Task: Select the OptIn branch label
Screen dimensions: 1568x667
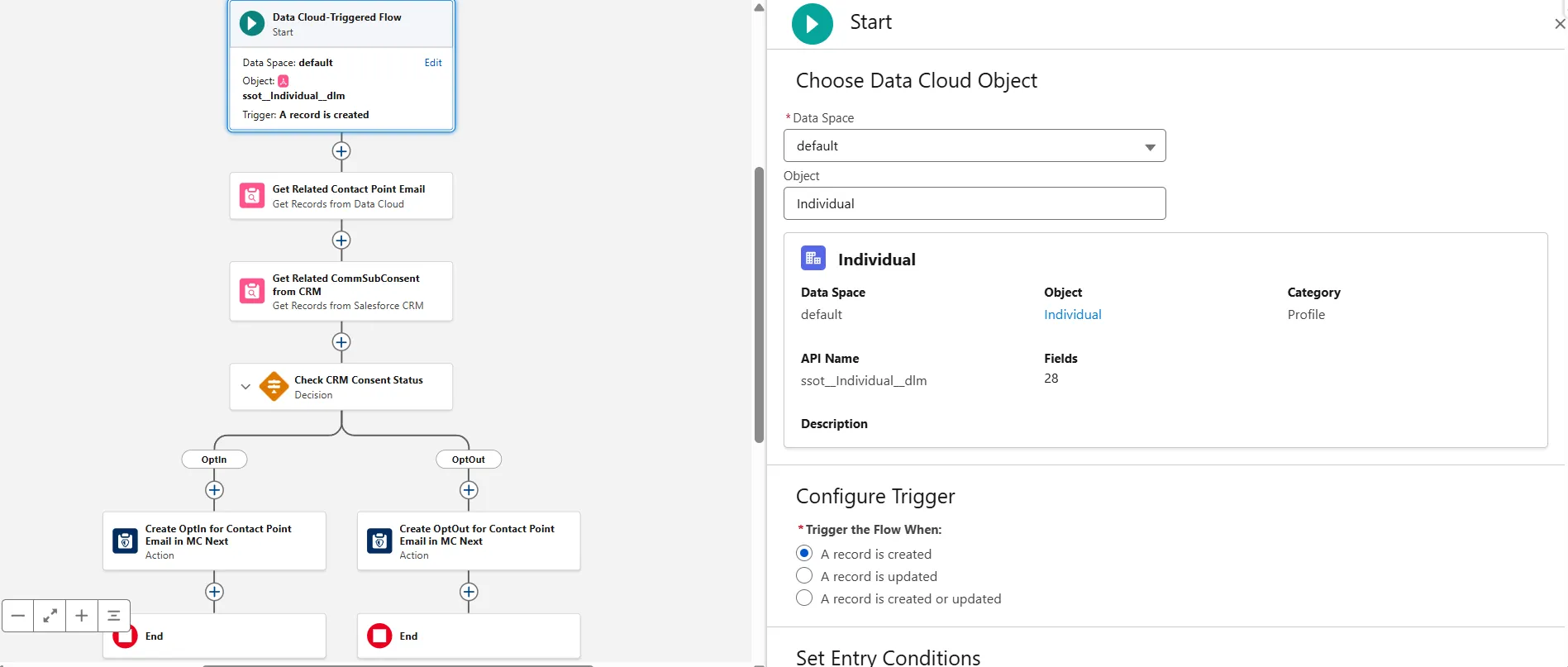Action: (214, 460)
